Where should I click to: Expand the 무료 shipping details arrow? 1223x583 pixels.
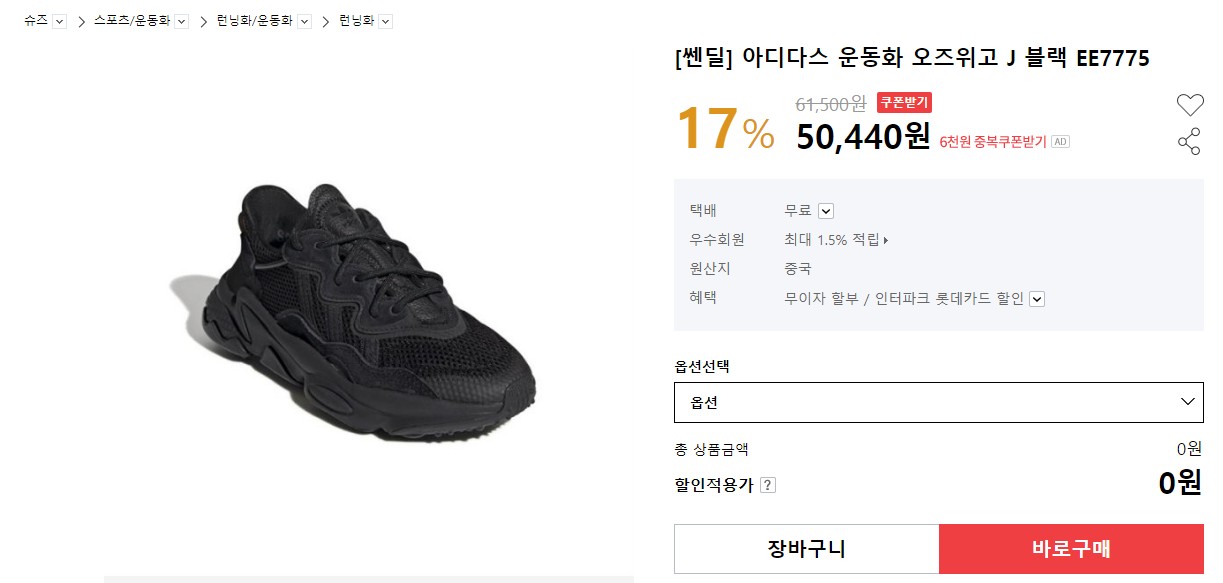[x=825, y=211]
